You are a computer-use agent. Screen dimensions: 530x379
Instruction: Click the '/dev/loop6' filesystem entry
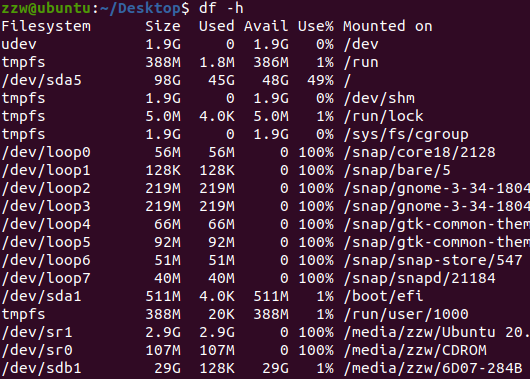pyautogui.click(x=46, y=260)
